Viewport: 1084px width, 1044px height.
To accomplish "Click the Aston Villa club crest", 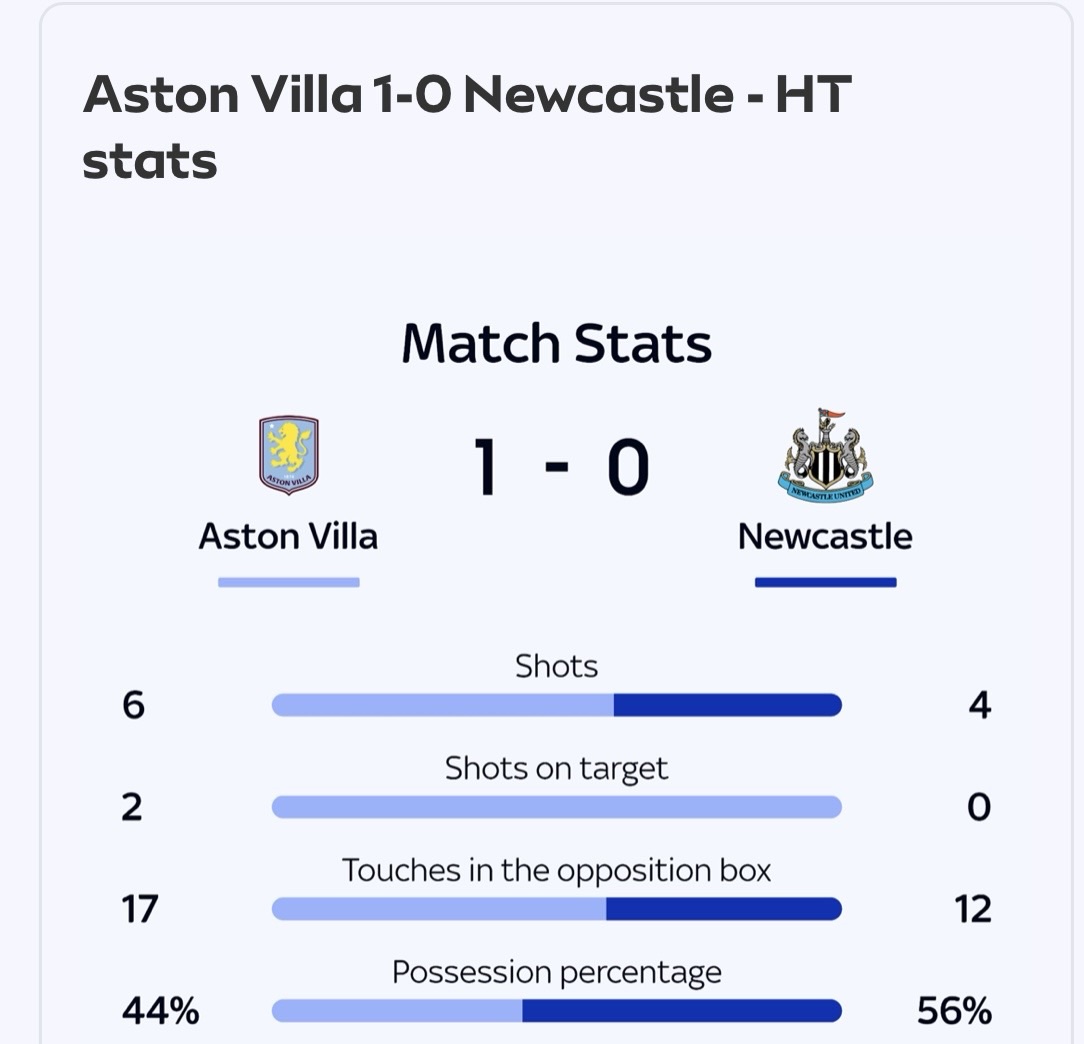I will point(288,455).
